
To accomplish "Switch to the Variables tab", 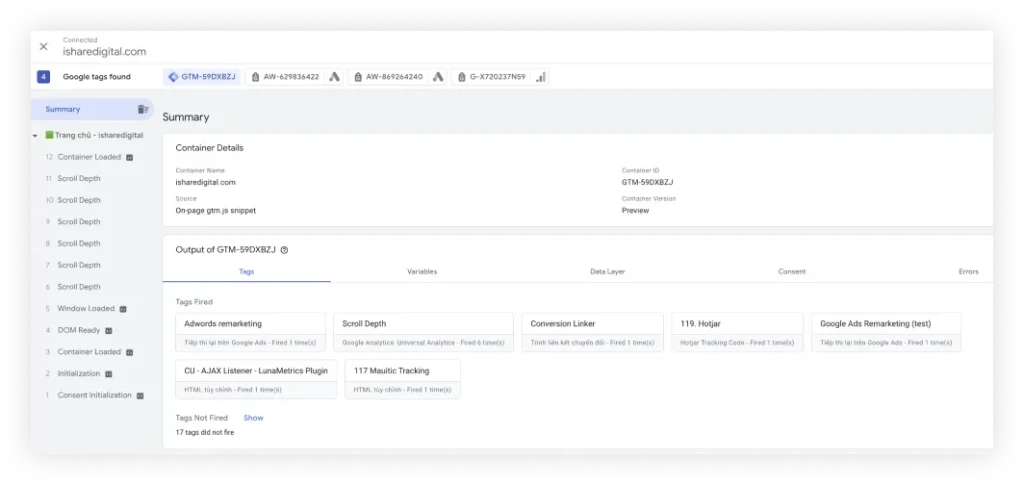I will point(422,272).
